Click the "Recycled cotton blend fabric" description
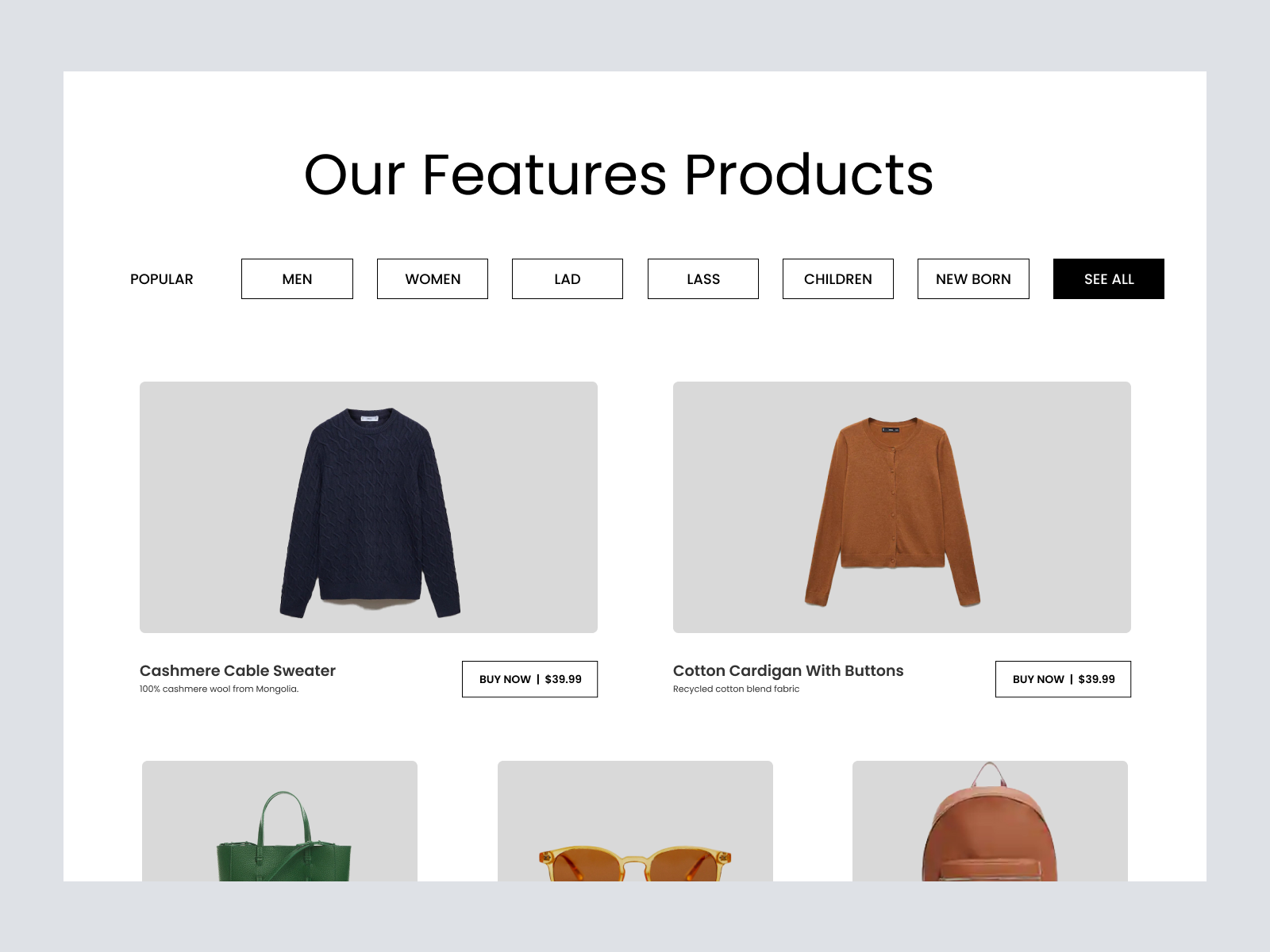The height and width of the screenshot is (952, 1270). pos(736,689)
